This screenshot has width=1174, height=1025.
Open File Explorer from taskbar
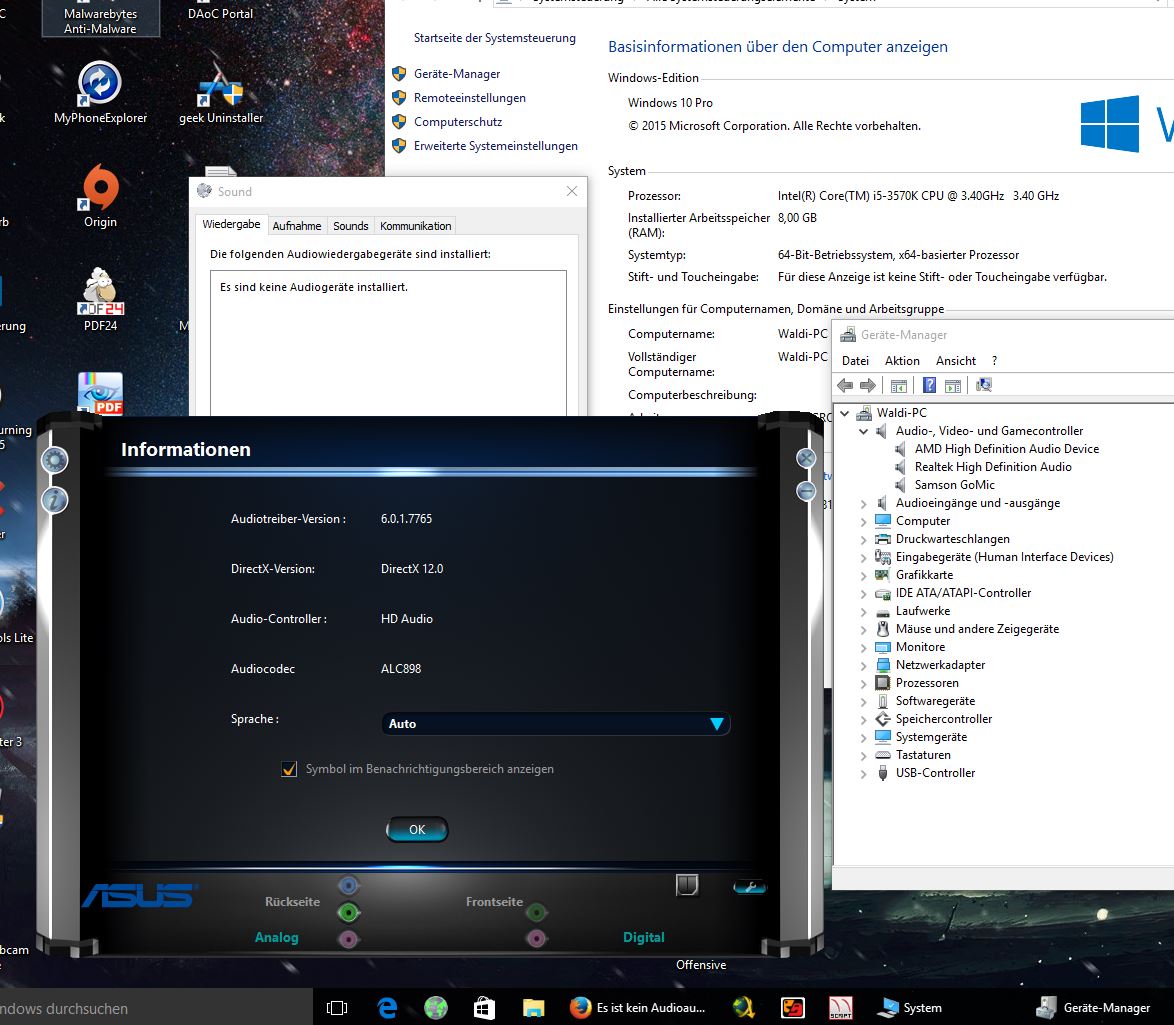pos(533,1008)
